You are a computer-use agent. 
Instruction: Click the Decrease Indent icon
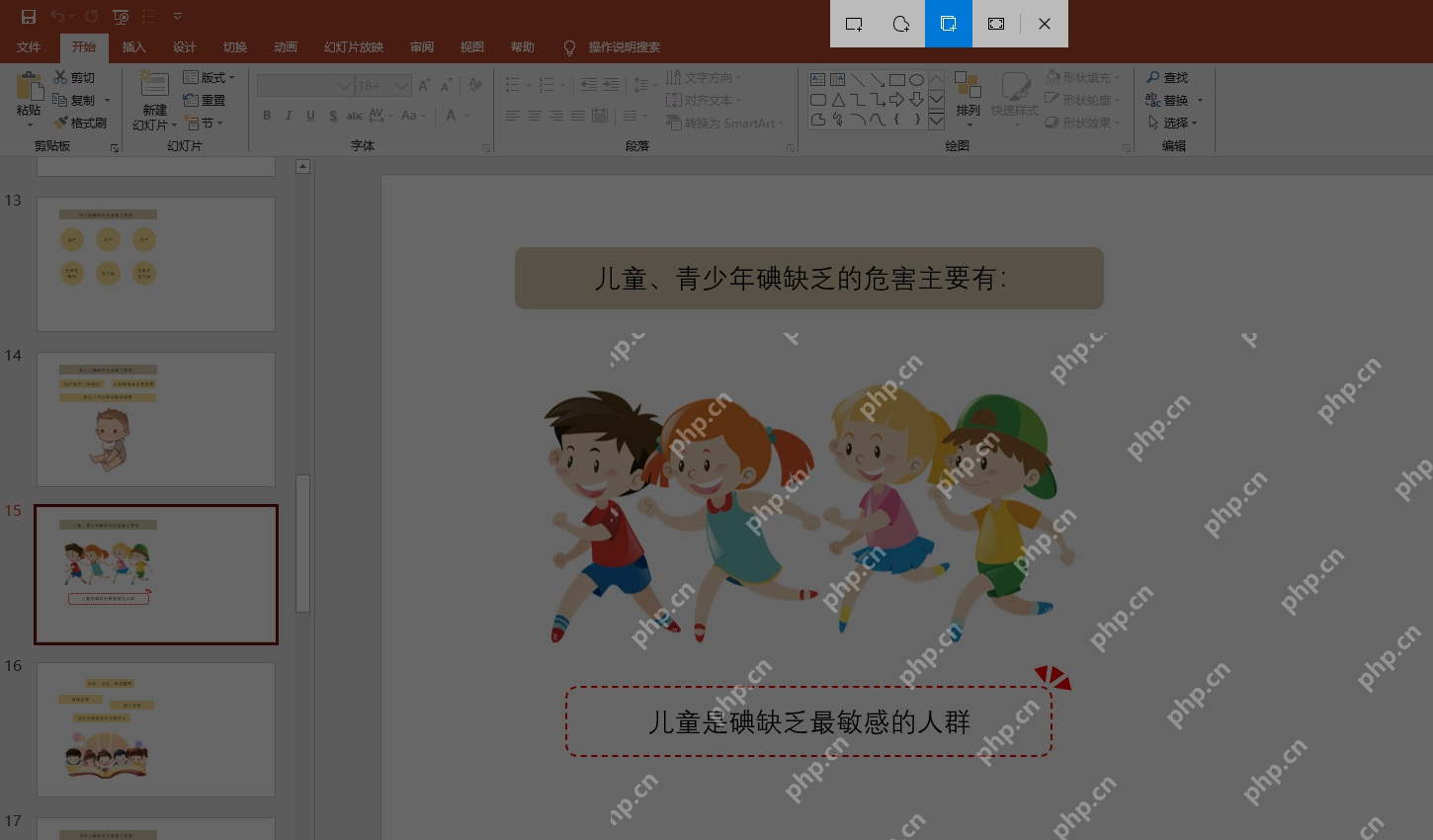coord(588,86)
